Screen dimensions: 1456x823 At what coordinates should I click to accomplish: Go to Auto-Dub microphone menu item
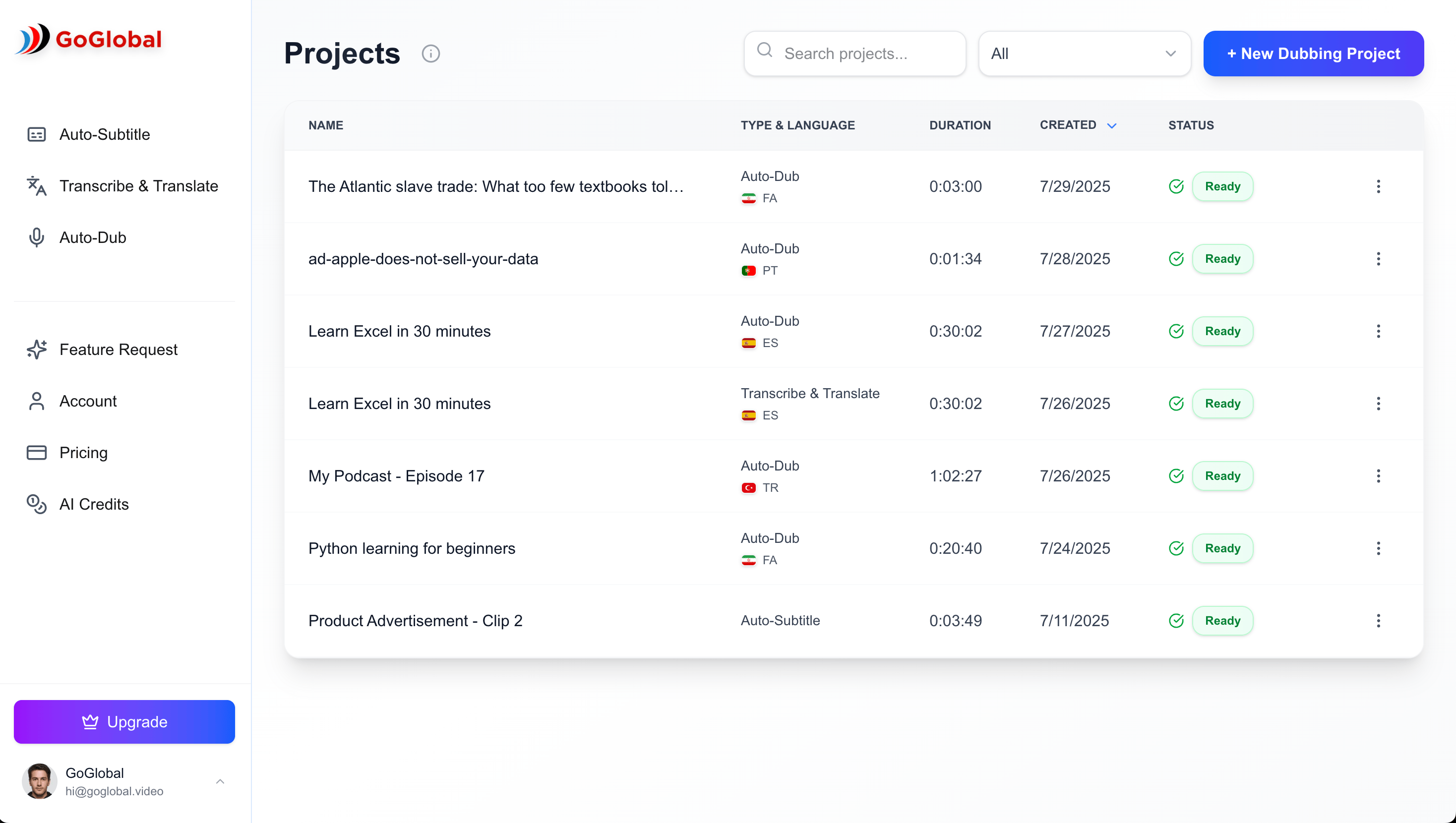[93, 237]
